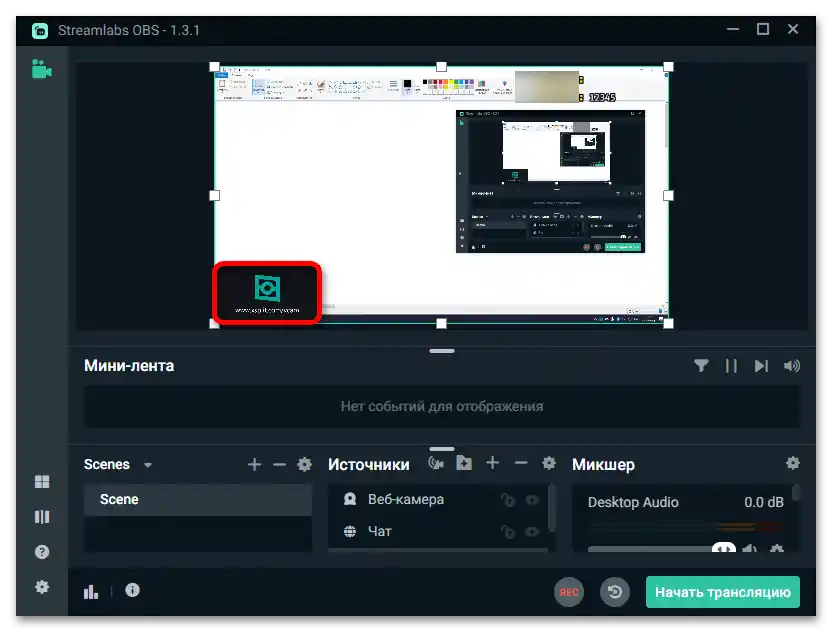
Task: Click Начать трансляцию to go live
Action: [x=723, y=592]
